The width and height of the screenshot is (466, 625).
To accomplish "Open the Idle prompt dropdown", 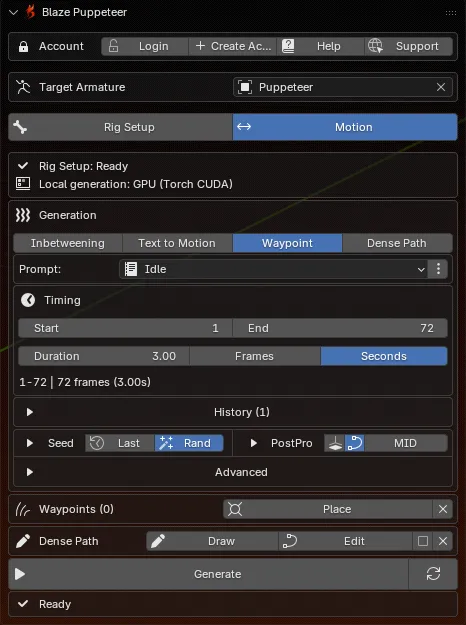I will coord(273,269).
